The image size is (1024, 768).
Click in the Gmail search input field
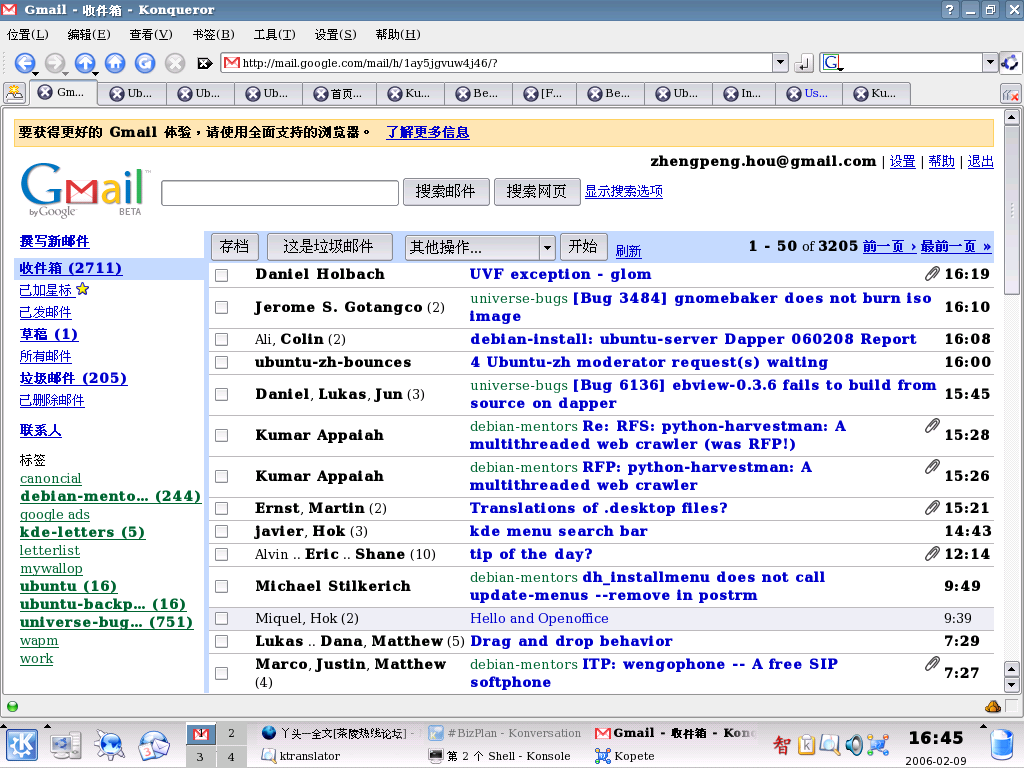click(x=280, y=193)
